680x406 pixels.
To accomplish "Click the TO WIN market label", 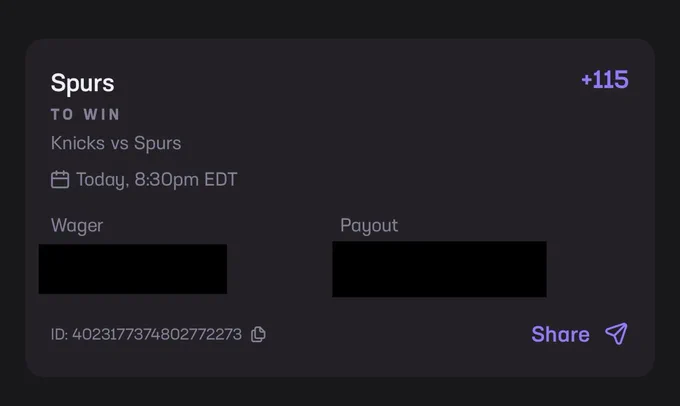I will click(85, 115).
